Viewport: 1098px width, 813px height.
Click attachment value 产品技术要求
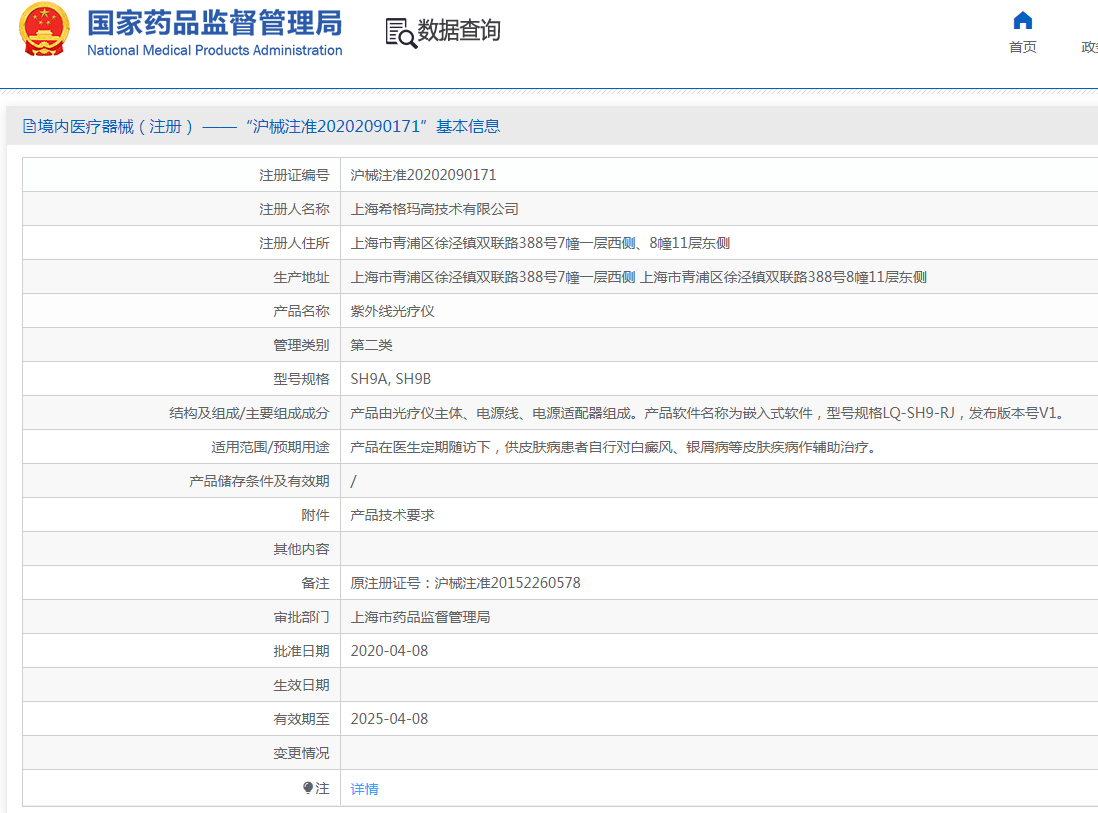(x=392, y=515)
